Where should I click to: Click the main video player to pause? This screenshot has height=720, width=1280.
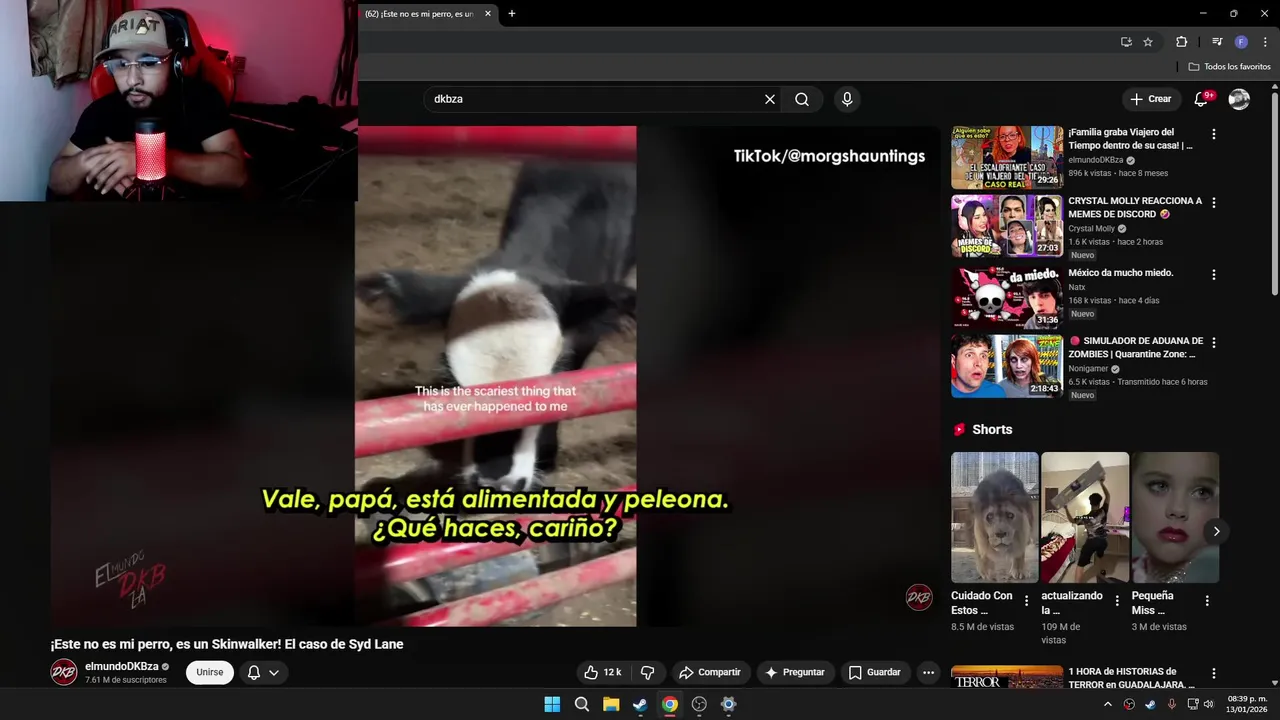tap(496, 376)
